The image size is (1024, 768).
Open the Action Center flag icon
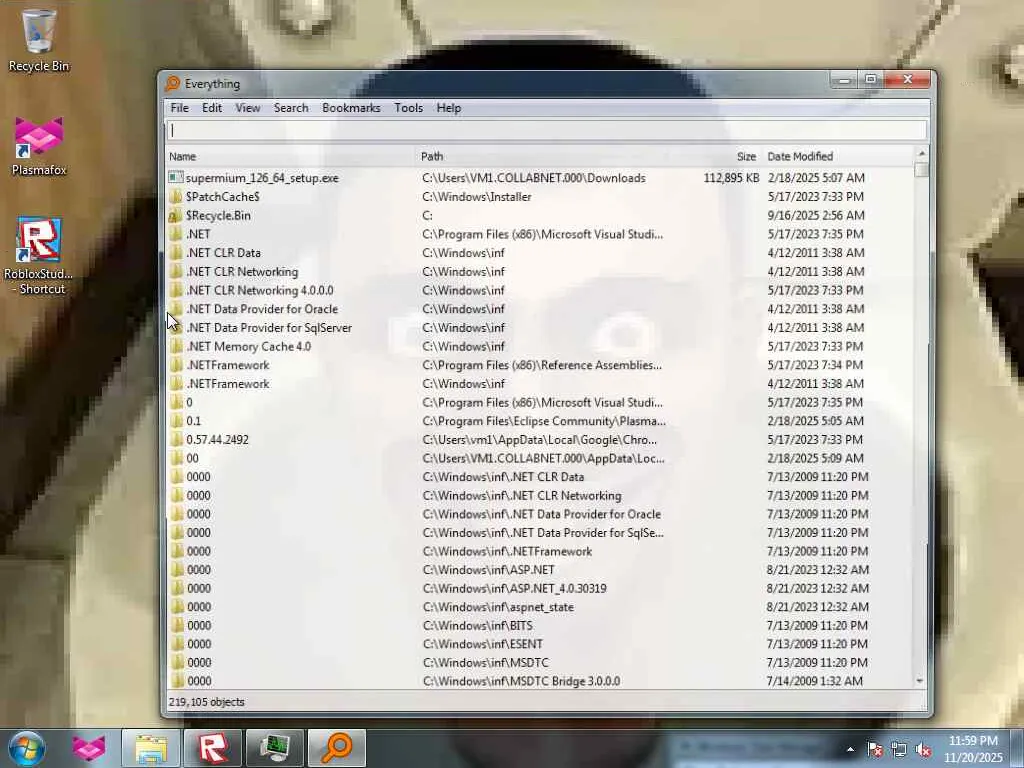(x=875, y=750)
